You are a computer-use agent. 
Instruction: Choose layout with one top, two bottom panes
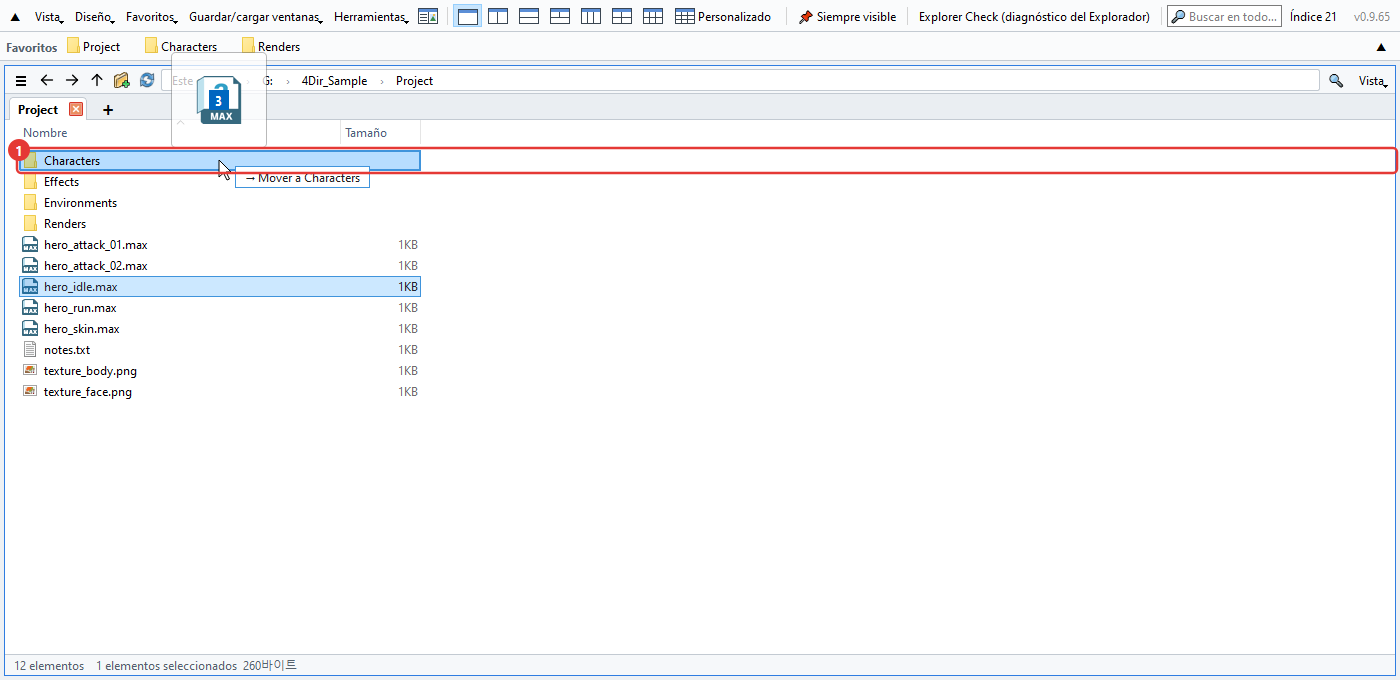pos(560,17)
